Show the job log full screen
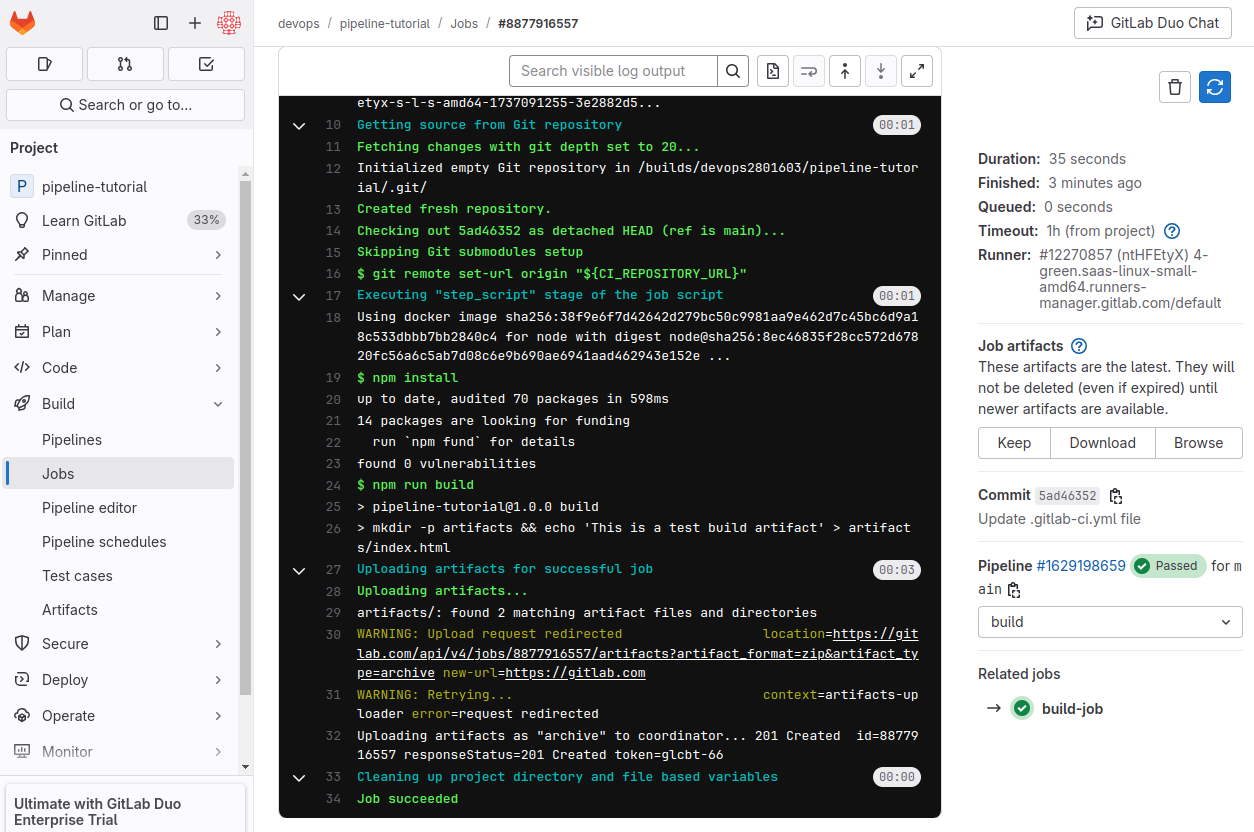This screenshot has width=1254, height=832. 917,71
